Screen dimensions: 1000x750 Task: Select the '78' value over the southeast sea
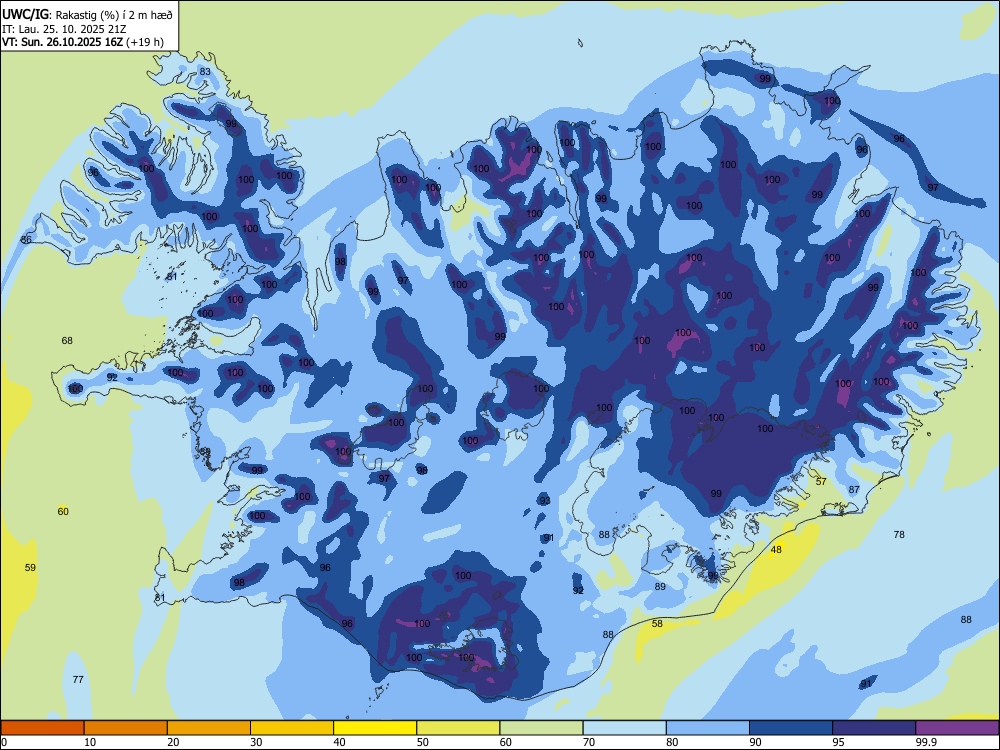pos(899,534)
